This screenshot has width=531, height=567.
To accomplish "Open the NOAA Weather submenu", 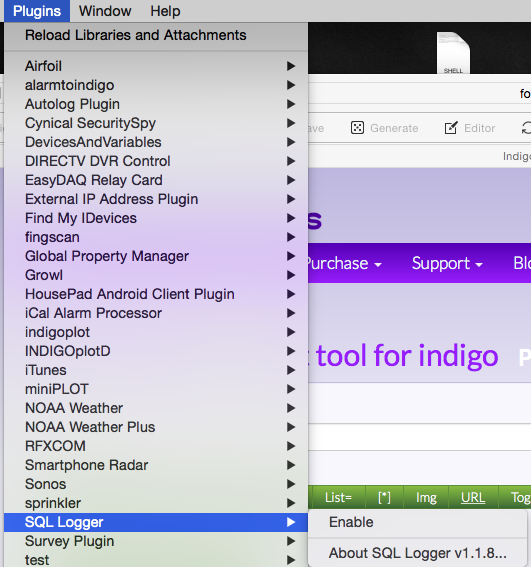I will 156,408.
